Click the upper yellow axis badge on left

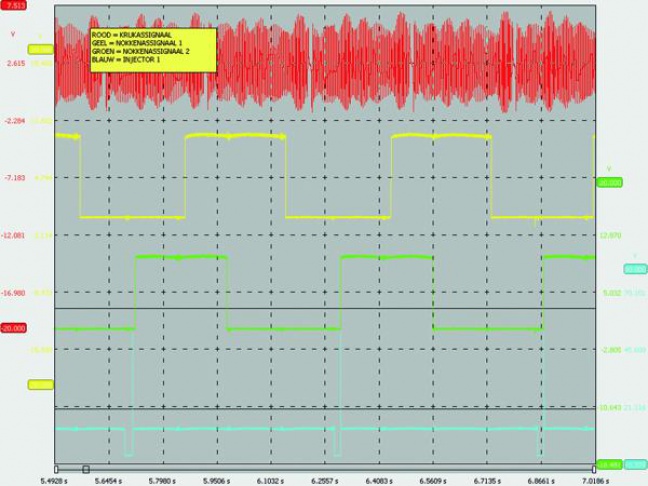coord(41,48)
